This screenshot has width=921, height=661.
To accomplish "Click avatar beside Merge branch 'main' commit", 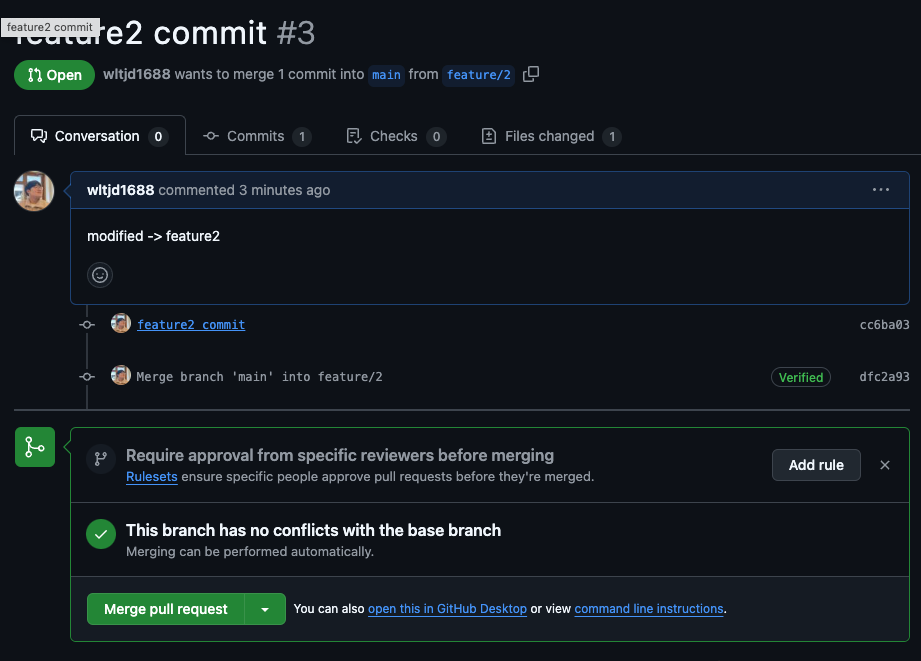I will (121, 376).
